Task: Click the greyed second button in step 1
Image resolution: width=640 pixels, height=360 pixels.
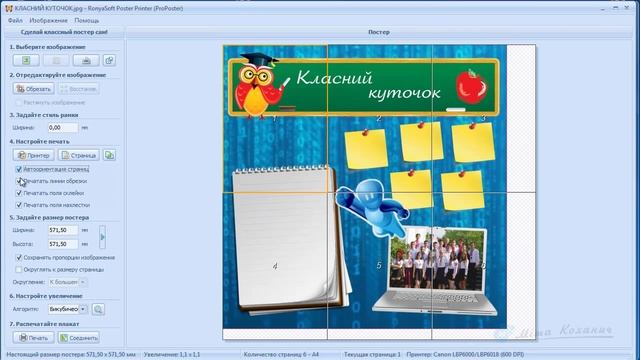Action: [x=56, y=60]
